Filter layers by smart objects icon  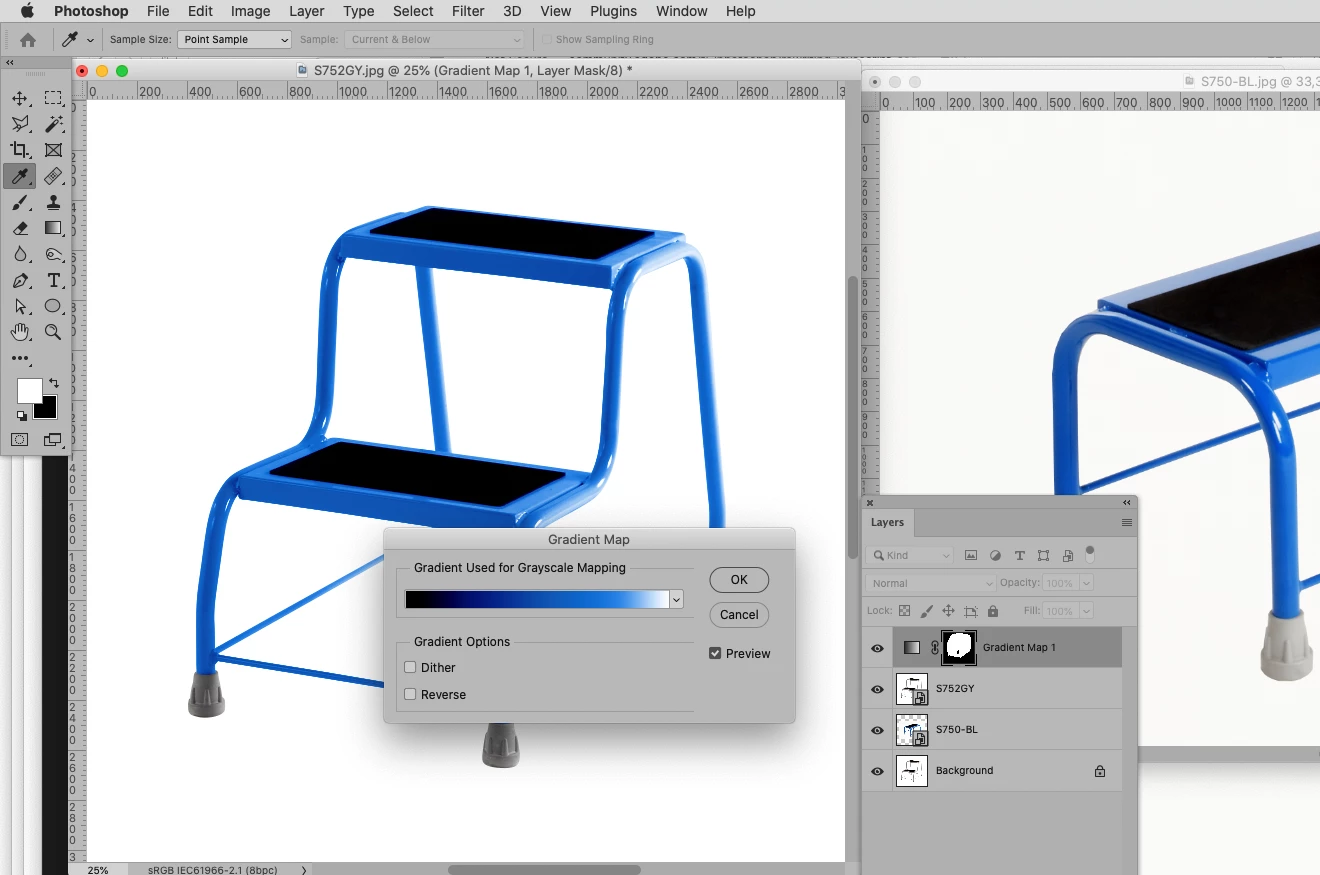1067,556
